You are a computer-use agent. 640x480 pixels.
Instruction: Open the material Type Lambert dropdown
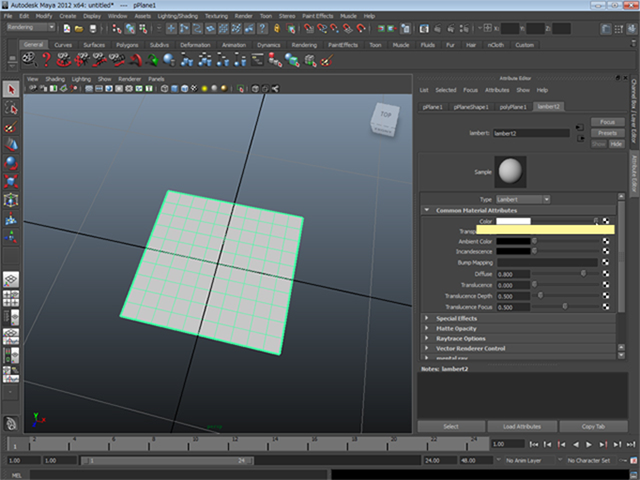[x=523, y=200]
